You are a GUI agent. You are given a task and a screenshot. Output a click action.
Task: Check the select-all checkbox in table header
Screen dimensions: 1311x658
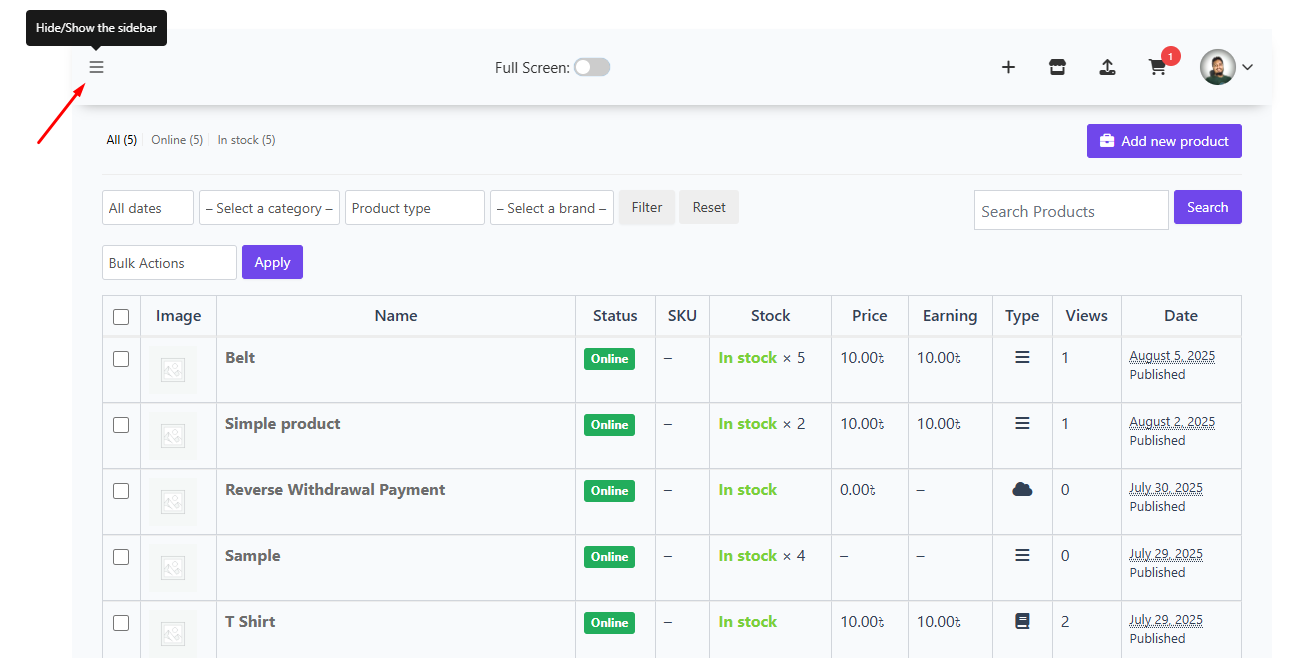click(121, 317)
